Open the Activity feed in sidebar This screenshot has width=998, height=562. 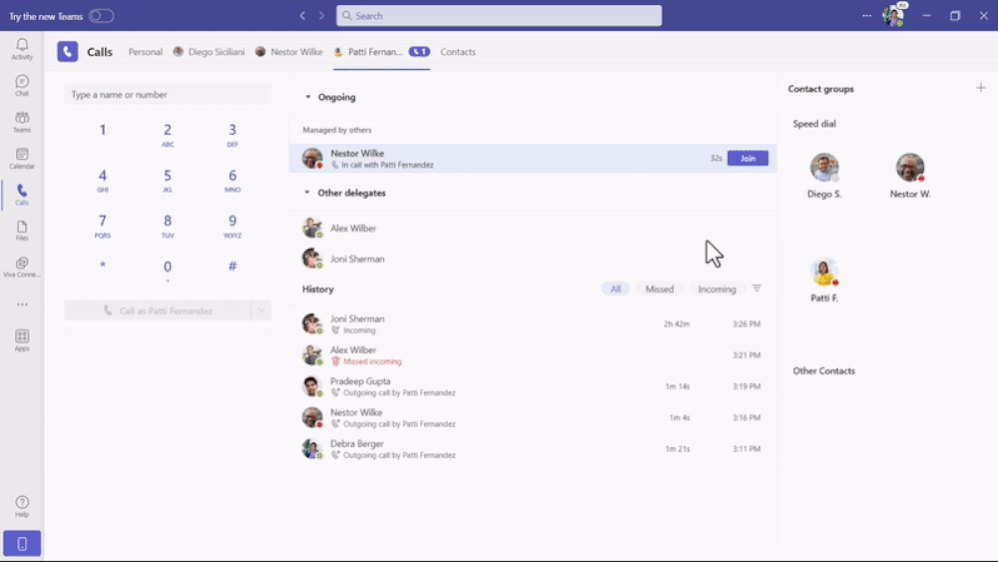[x=22, y=49]
